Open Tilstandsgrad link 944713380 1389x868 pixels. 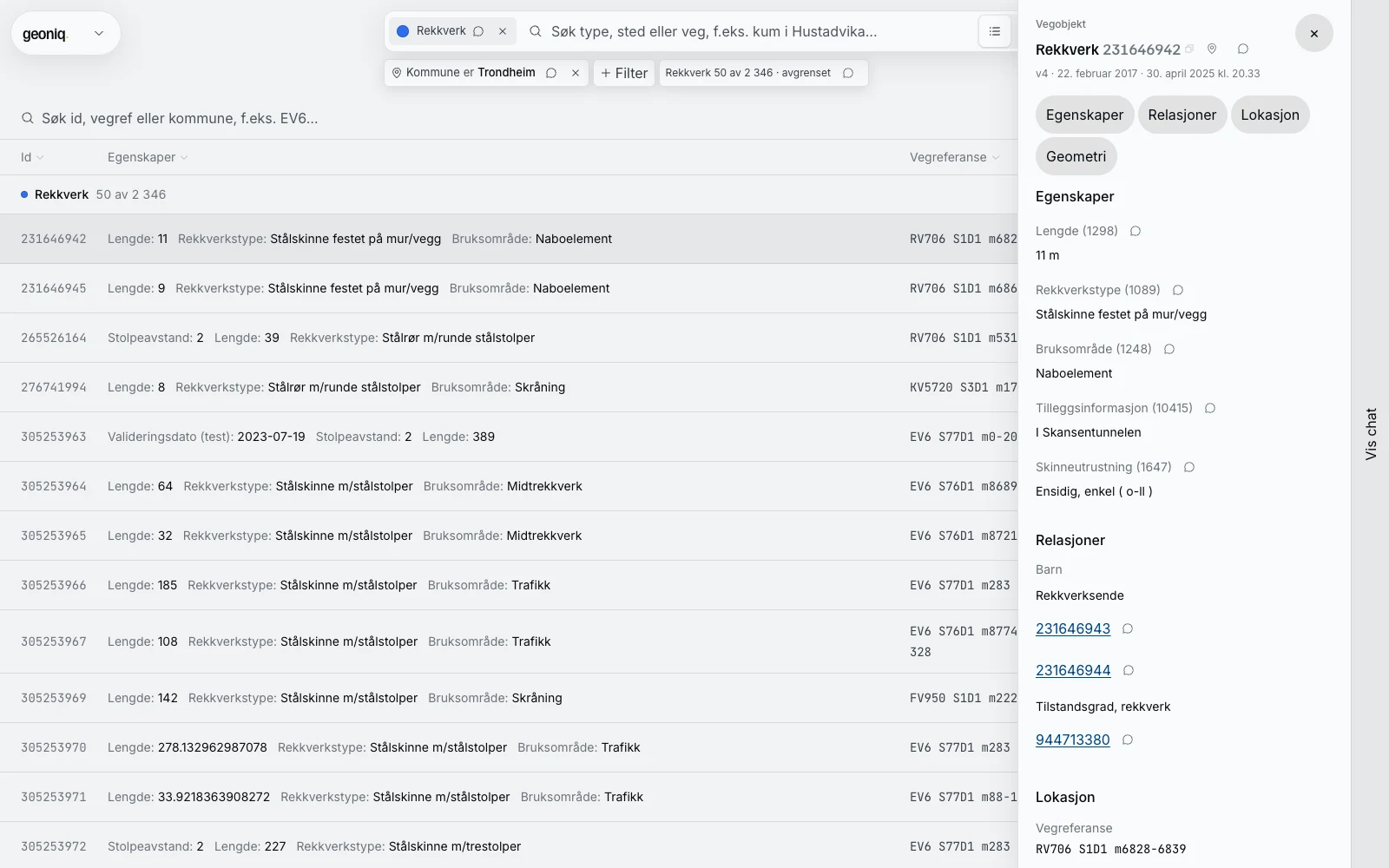point(1073,740)
